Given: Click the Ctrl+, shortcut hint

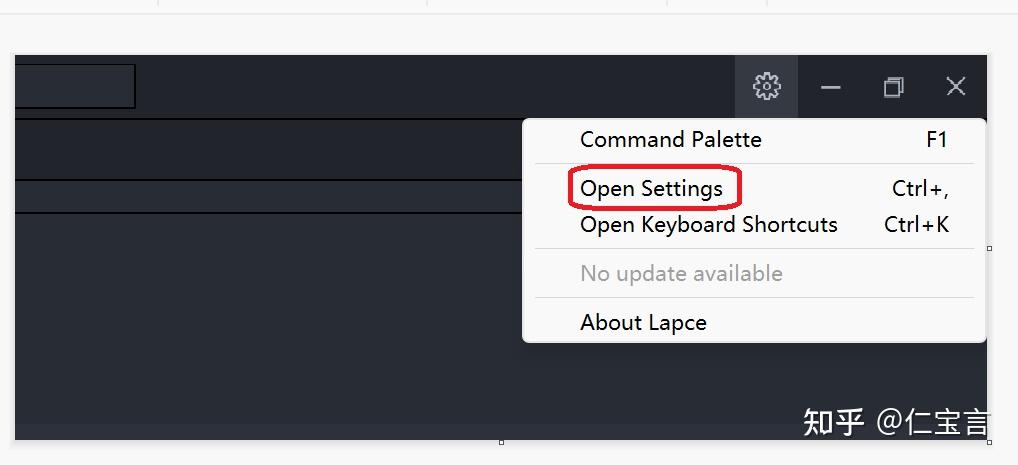Looking at the screenshot, I should 920,188.
